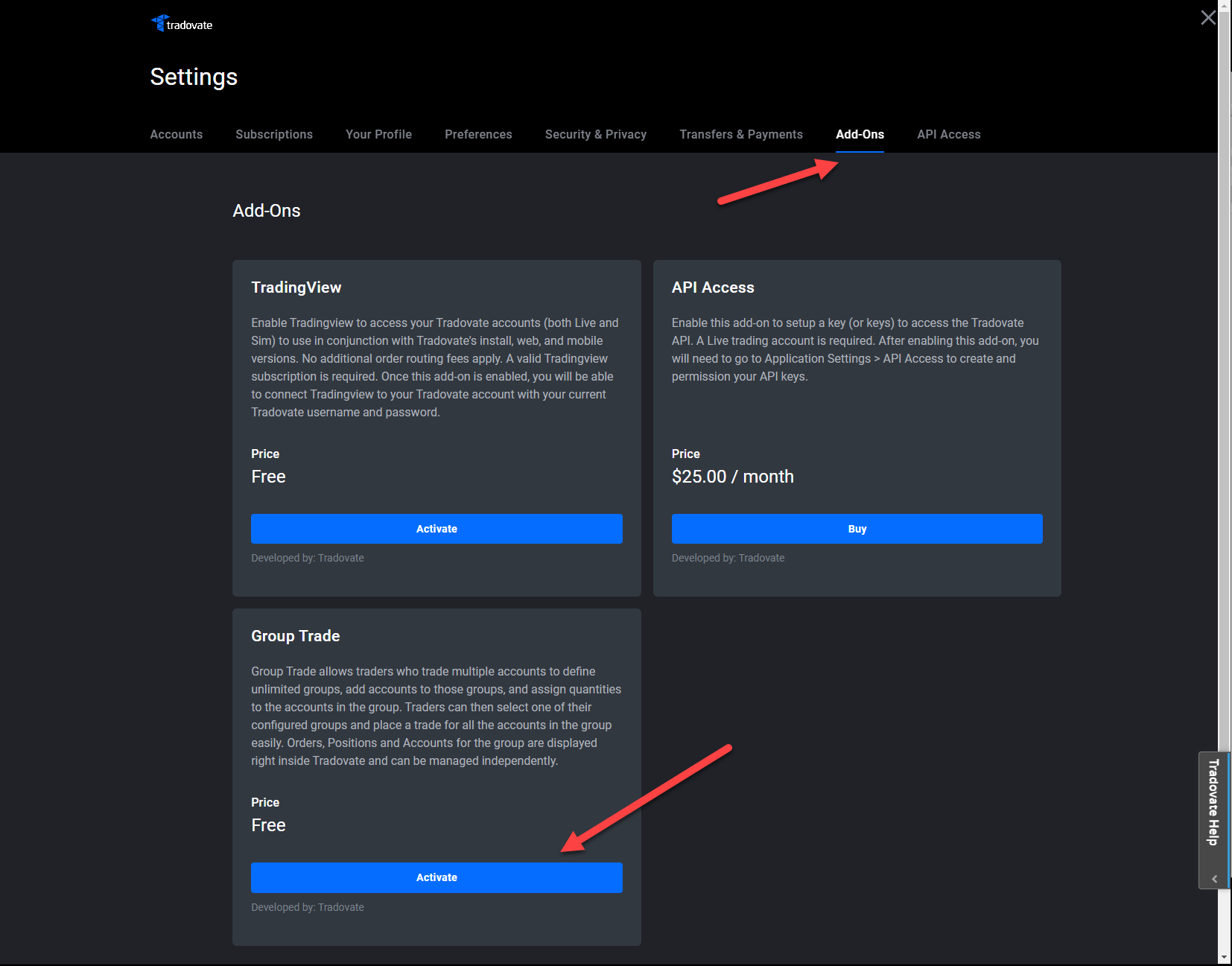Click the API Access card title
Viewport: 1232px width, 966px height.
tap(713, 287)
